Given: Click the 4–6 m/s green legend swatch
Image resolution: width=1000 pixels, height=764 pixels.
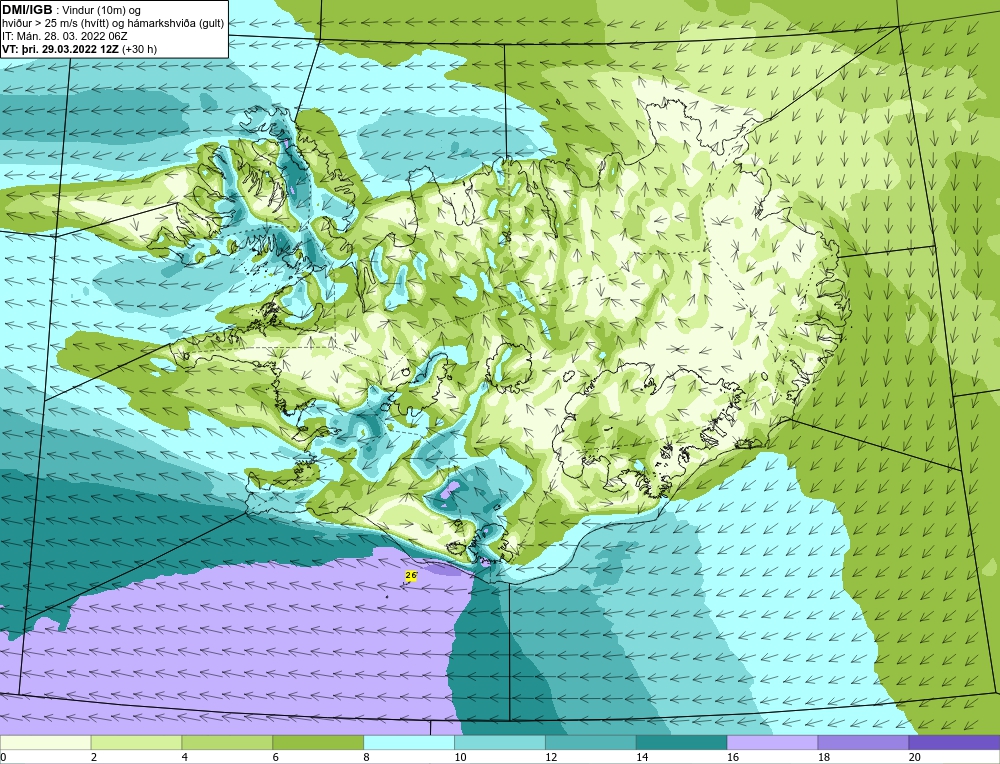Looking at the screenshot, I should [227, 742].
